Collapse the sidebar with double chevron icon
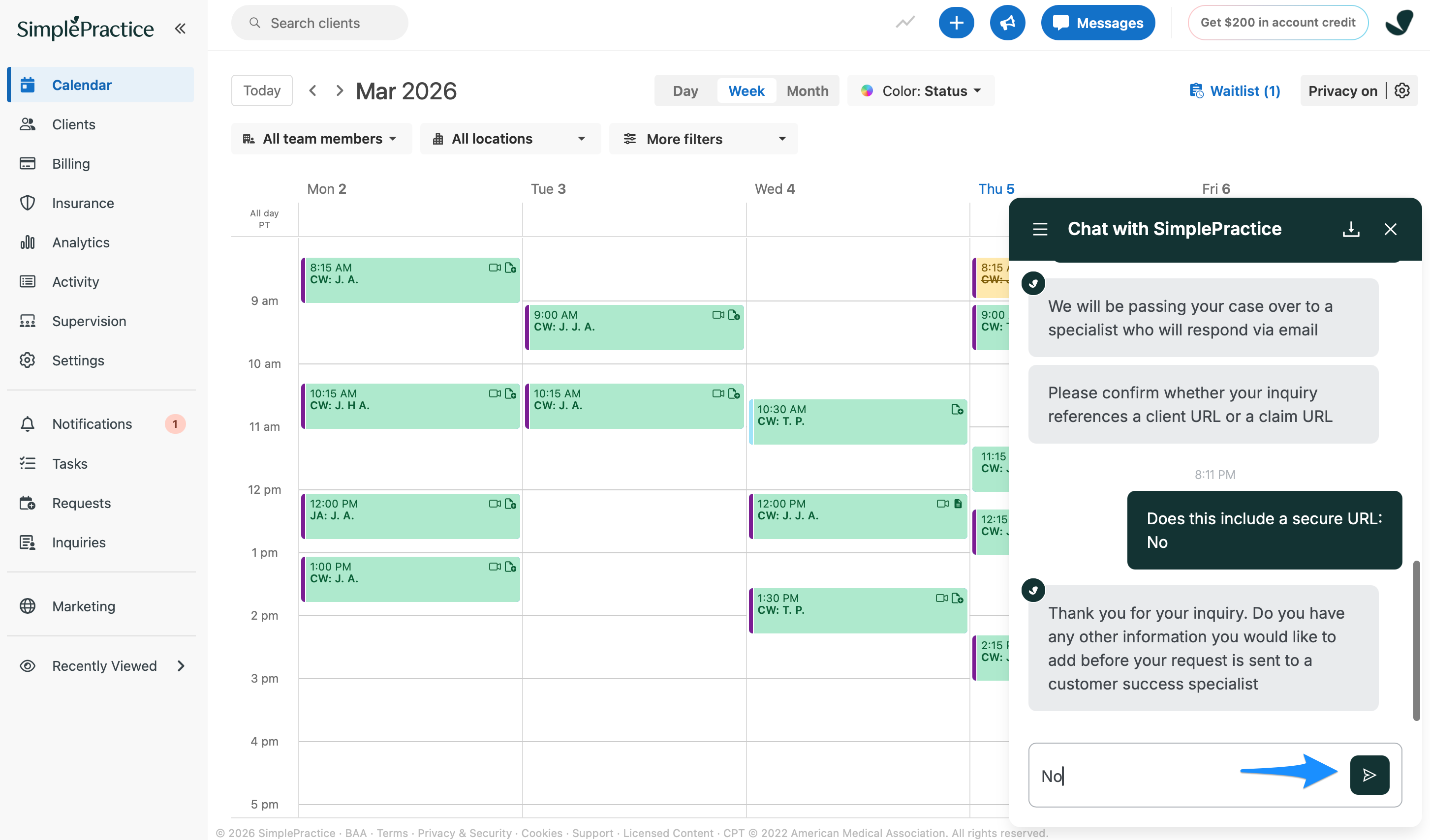The image size is (1430, 840). point(180,28)
